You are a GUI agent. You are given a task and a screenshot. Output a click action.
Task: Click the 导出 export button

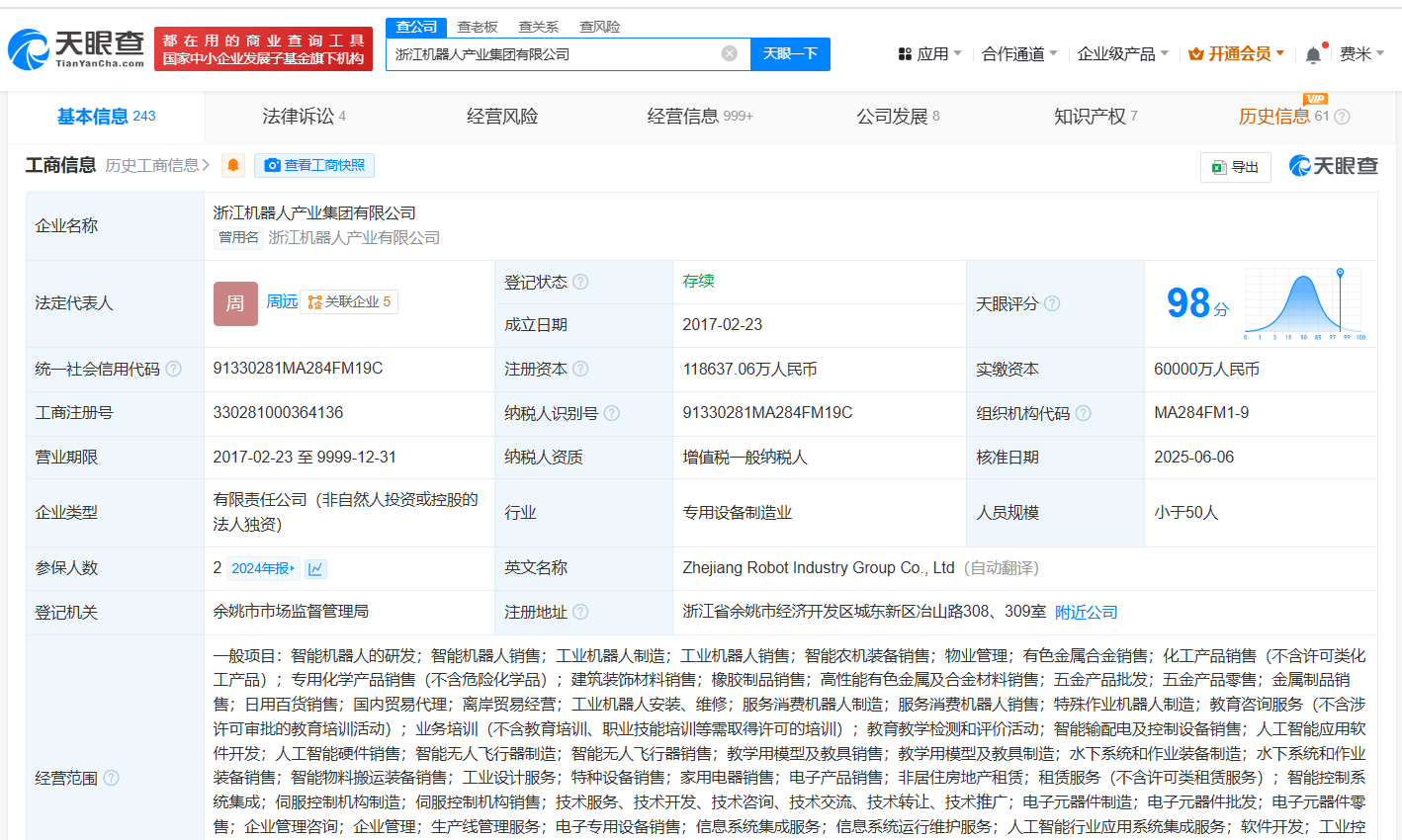point(1236,167)
